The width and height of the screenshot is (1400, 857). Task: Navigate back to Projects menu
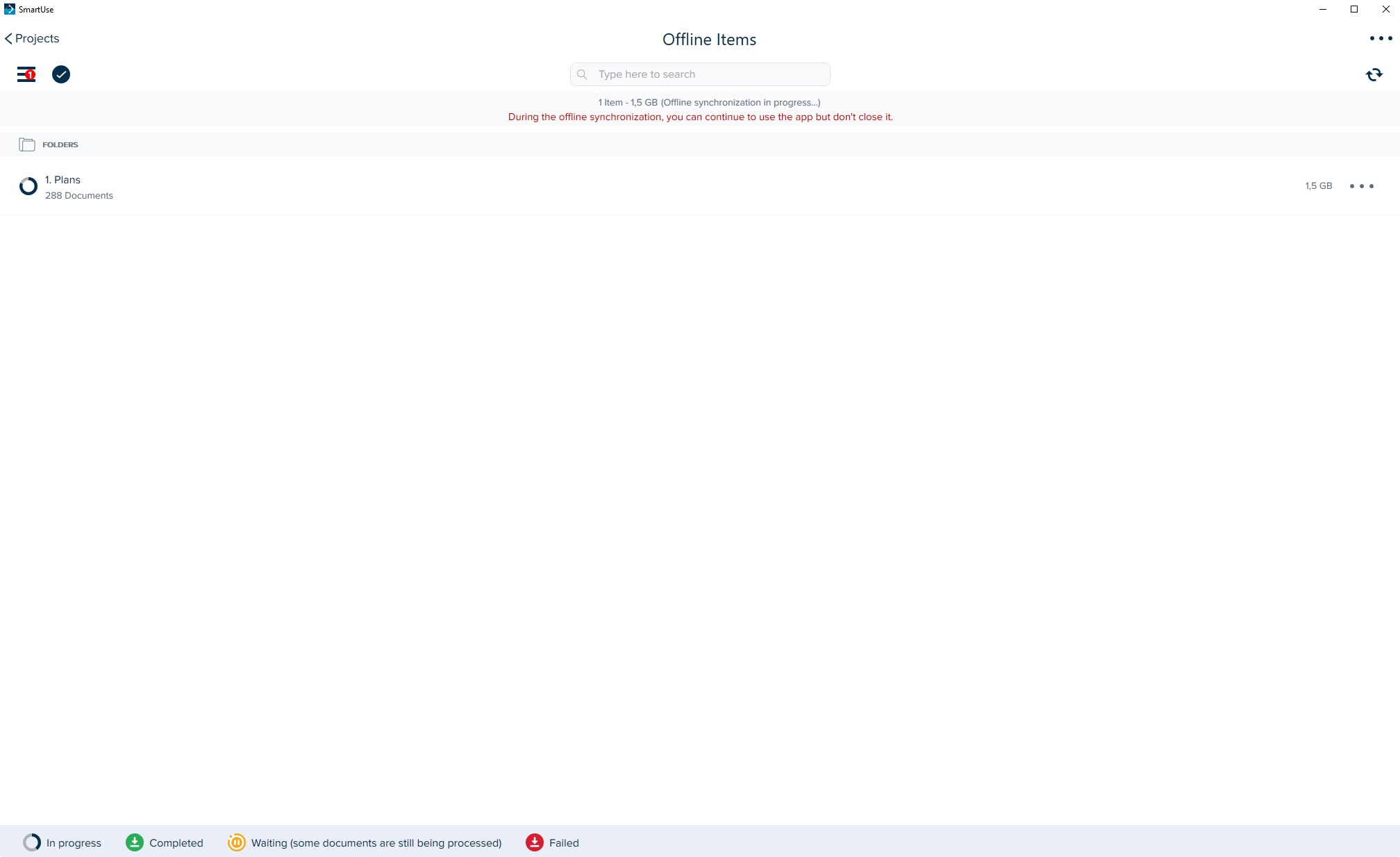click(x=34, y=38)
